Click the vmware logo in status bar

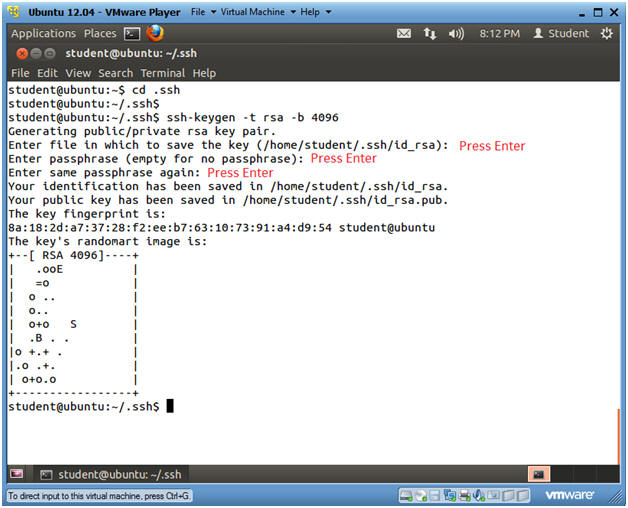point(569,495)
